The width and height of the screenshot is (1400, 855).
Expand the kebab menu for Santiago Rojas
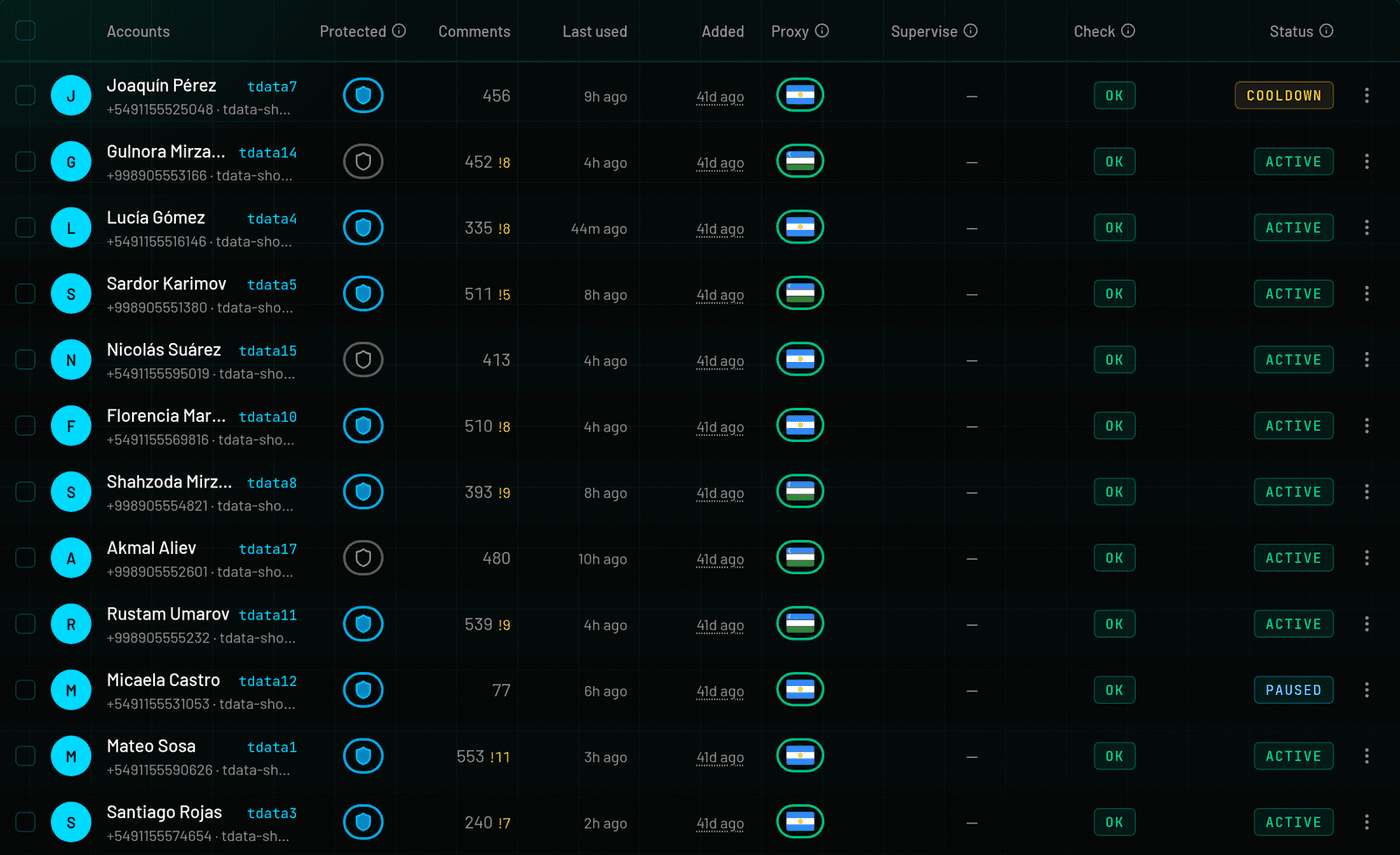(x=1367, y=821)
